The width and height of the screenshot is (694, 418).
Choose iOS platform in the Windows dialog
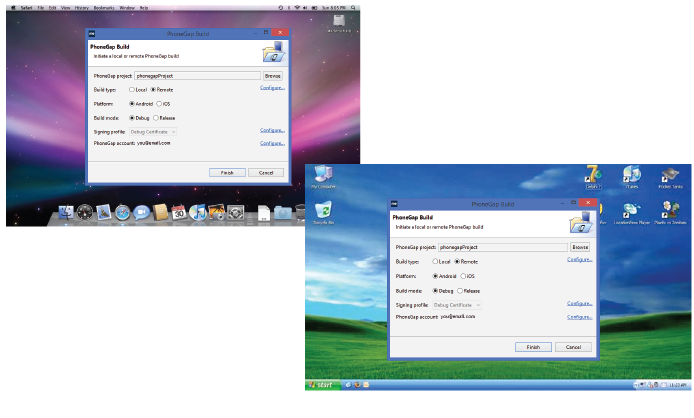(464, 275)
